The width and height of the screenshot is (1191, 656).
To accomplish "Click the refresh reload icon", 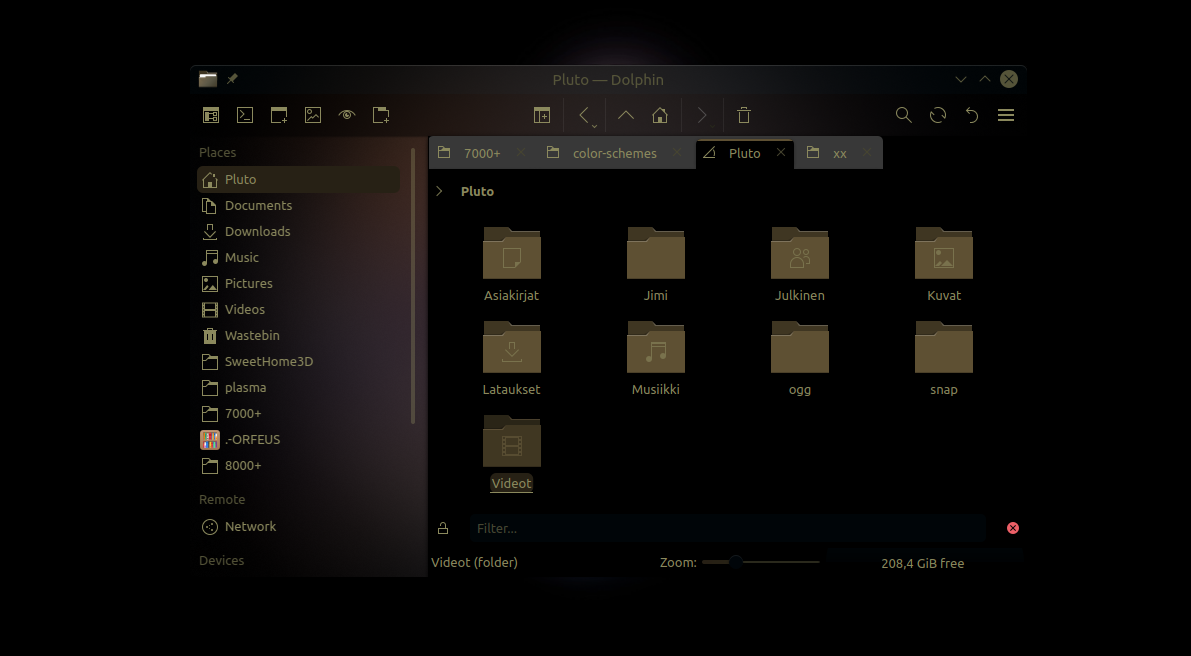I will 938,115.
